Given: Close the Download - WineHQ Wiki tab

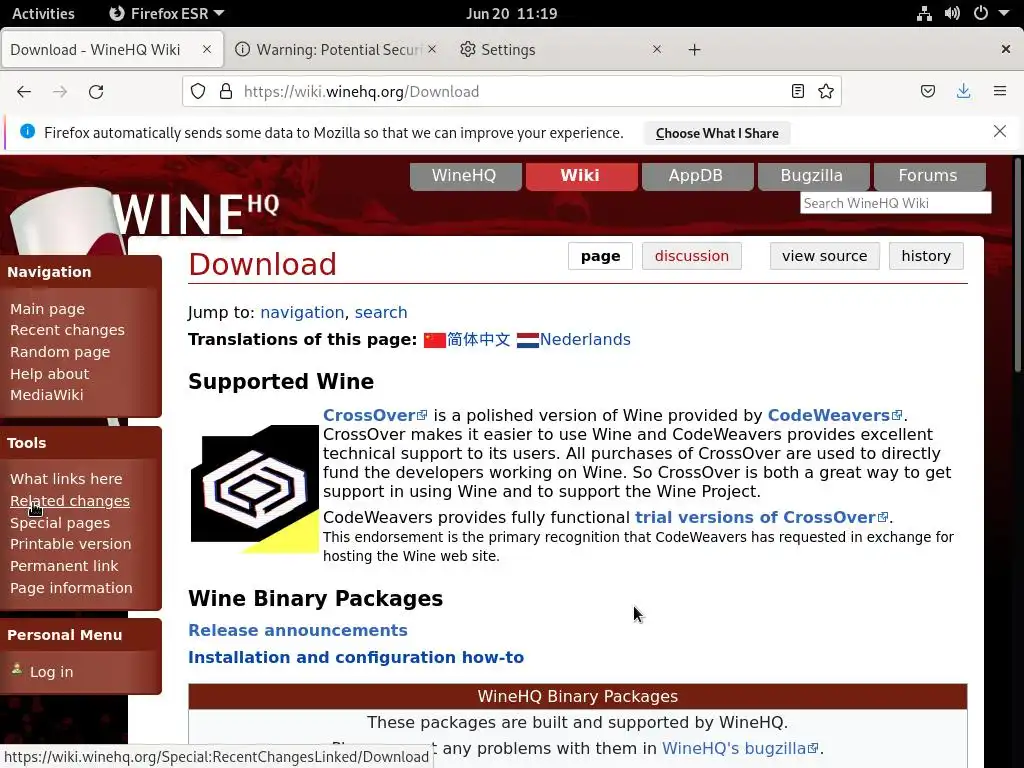Looking at the screenshot, I should [x=206, y=49].
